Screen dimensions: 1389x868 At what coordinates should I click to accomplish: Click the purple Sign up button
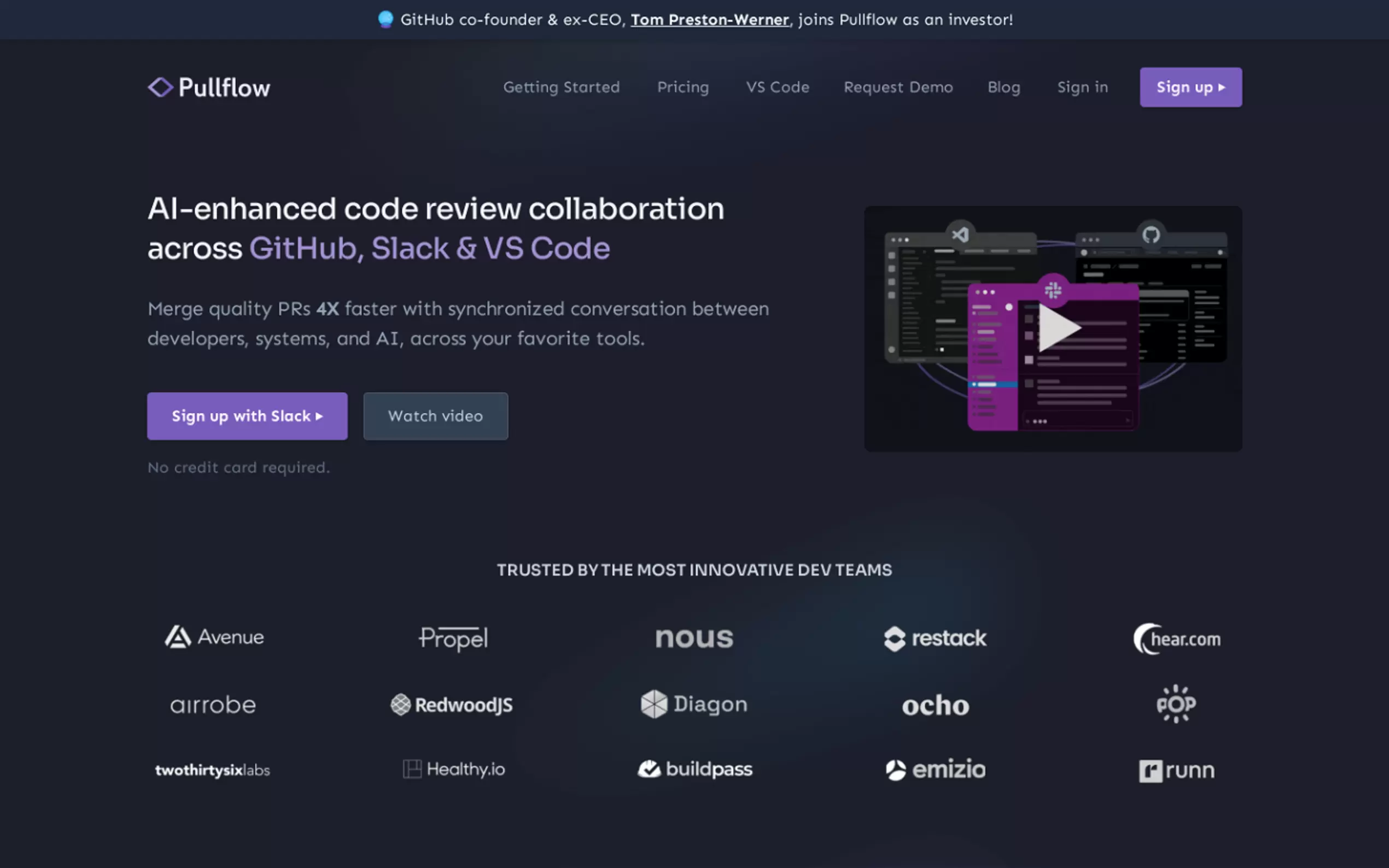pyautogui.click(x=1190, y=87)
